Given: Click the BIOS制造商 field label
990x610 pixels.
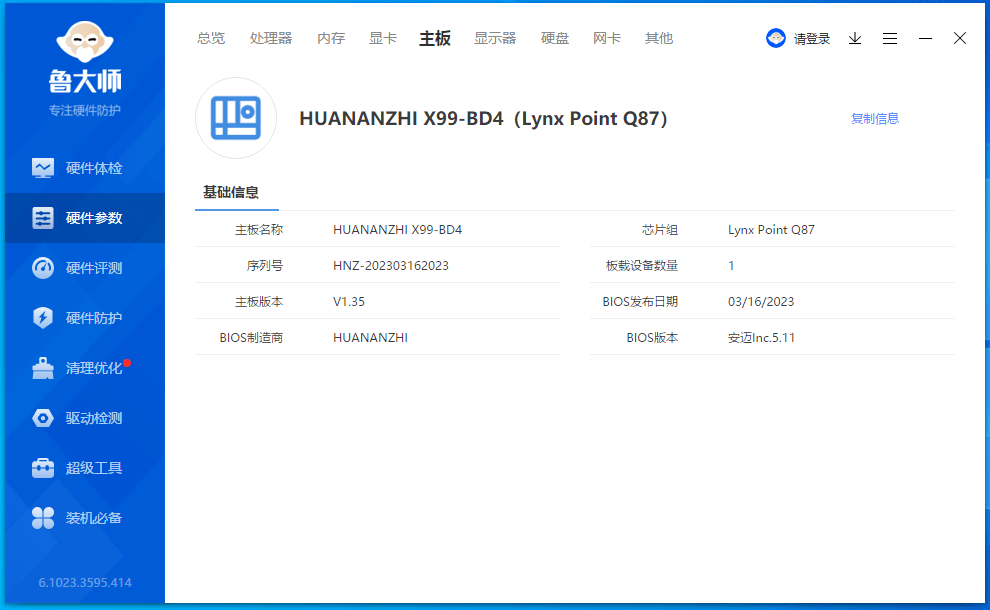Looking at the screenshot, I should coord(251,338).
